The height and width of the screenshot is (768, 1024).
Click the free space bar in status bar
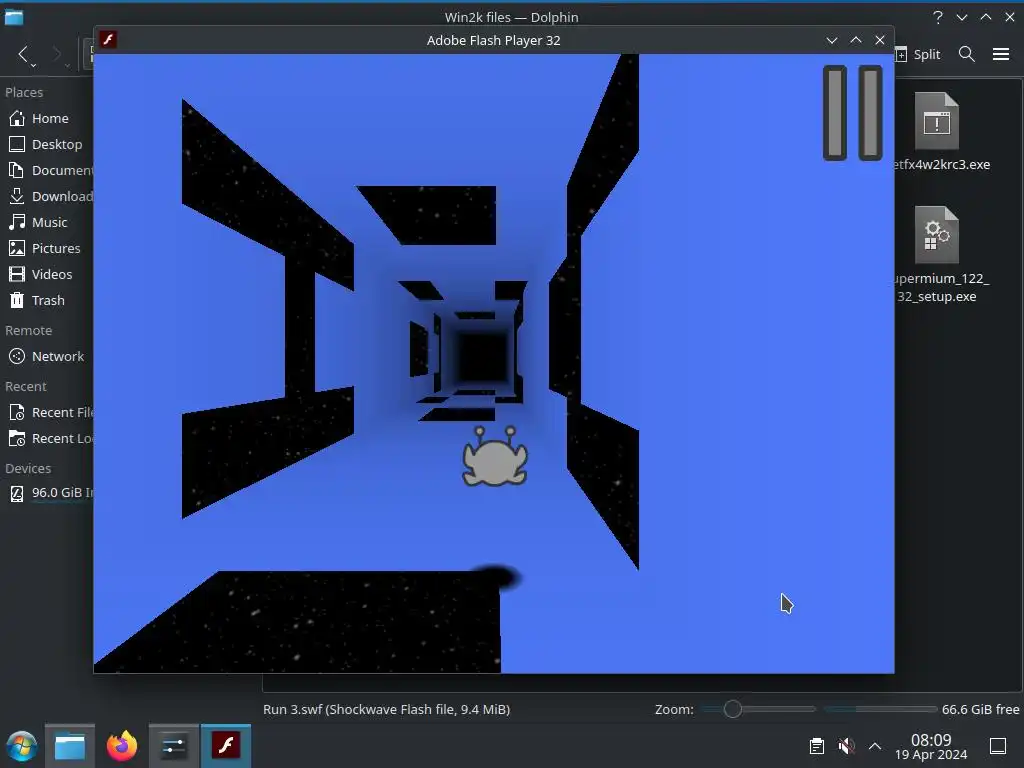(x=880, y=709)
